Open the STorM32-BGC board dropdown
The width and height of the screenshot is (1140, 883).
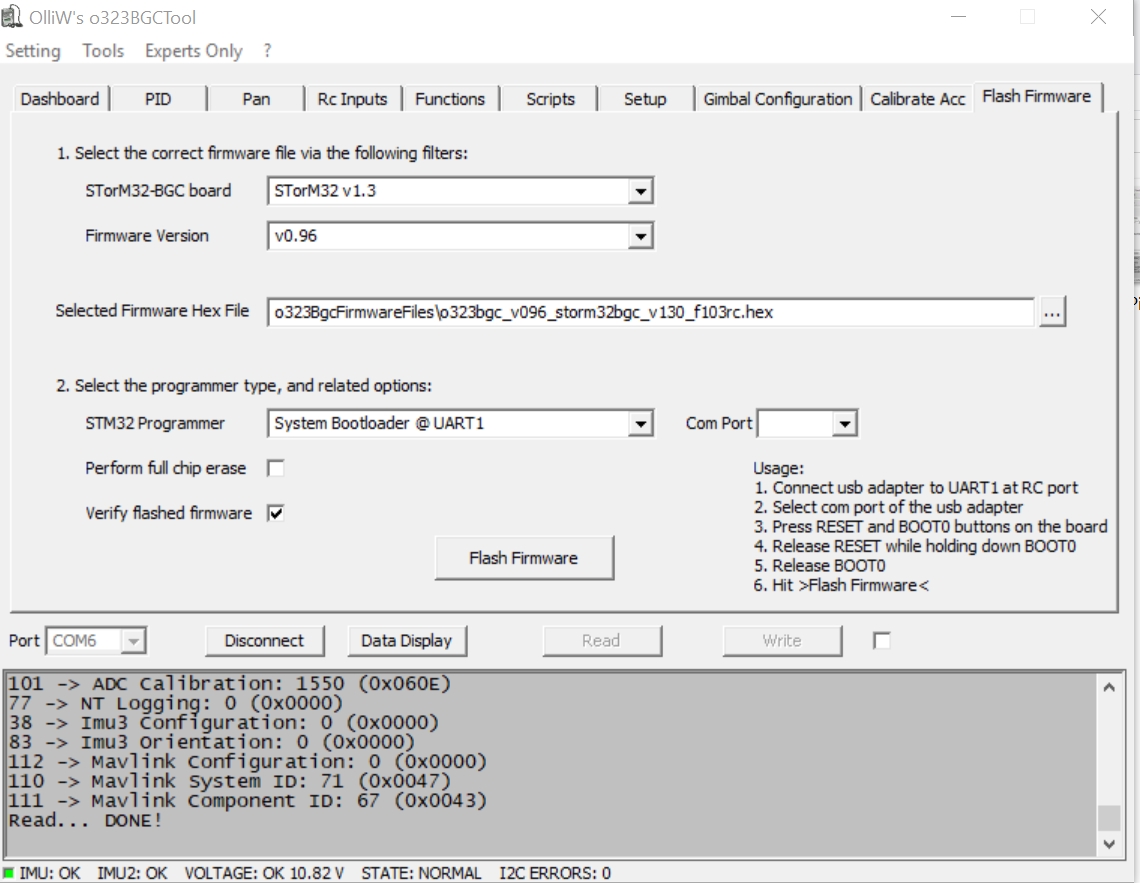[x=641, y=191]
